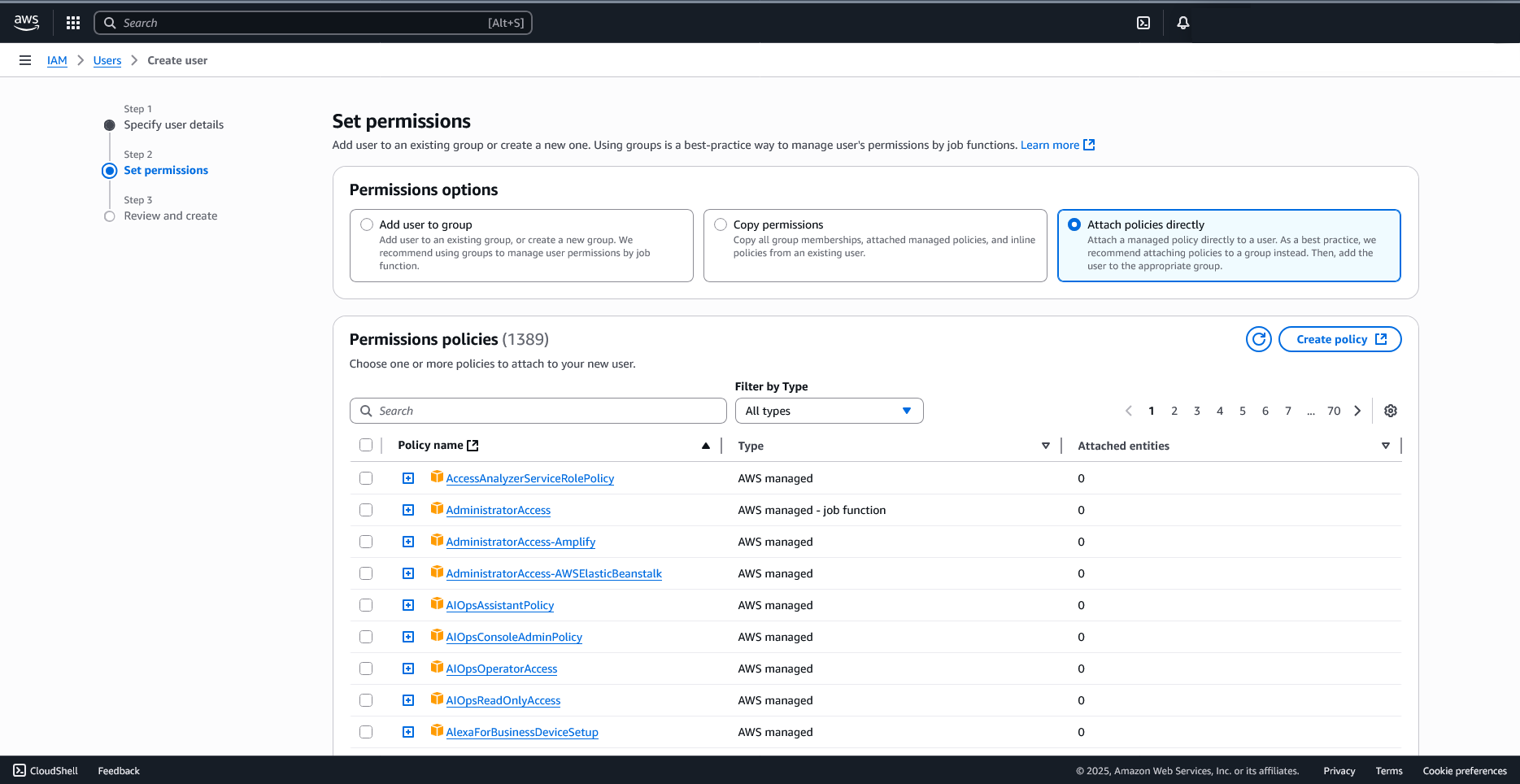Refresh the permissions policies list
The width and height of the screenshot is (1520, 784).
[1258, 339]
